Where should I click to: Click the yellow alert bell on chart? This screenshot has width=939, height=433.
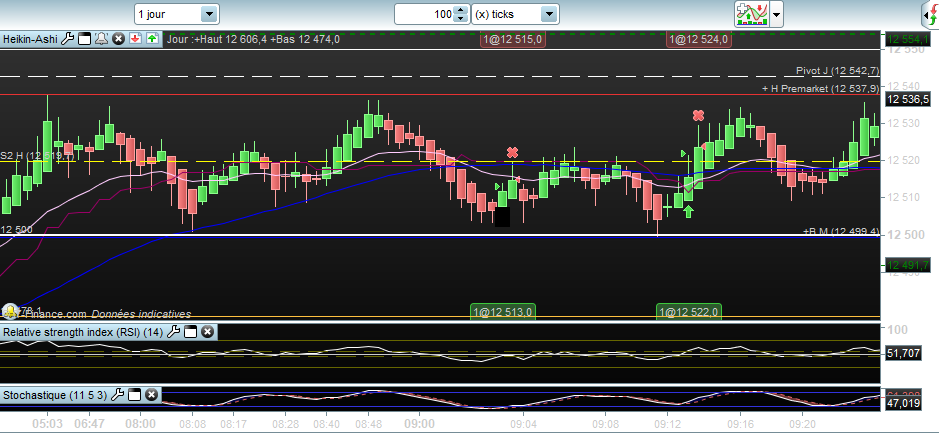coord(10,311)
